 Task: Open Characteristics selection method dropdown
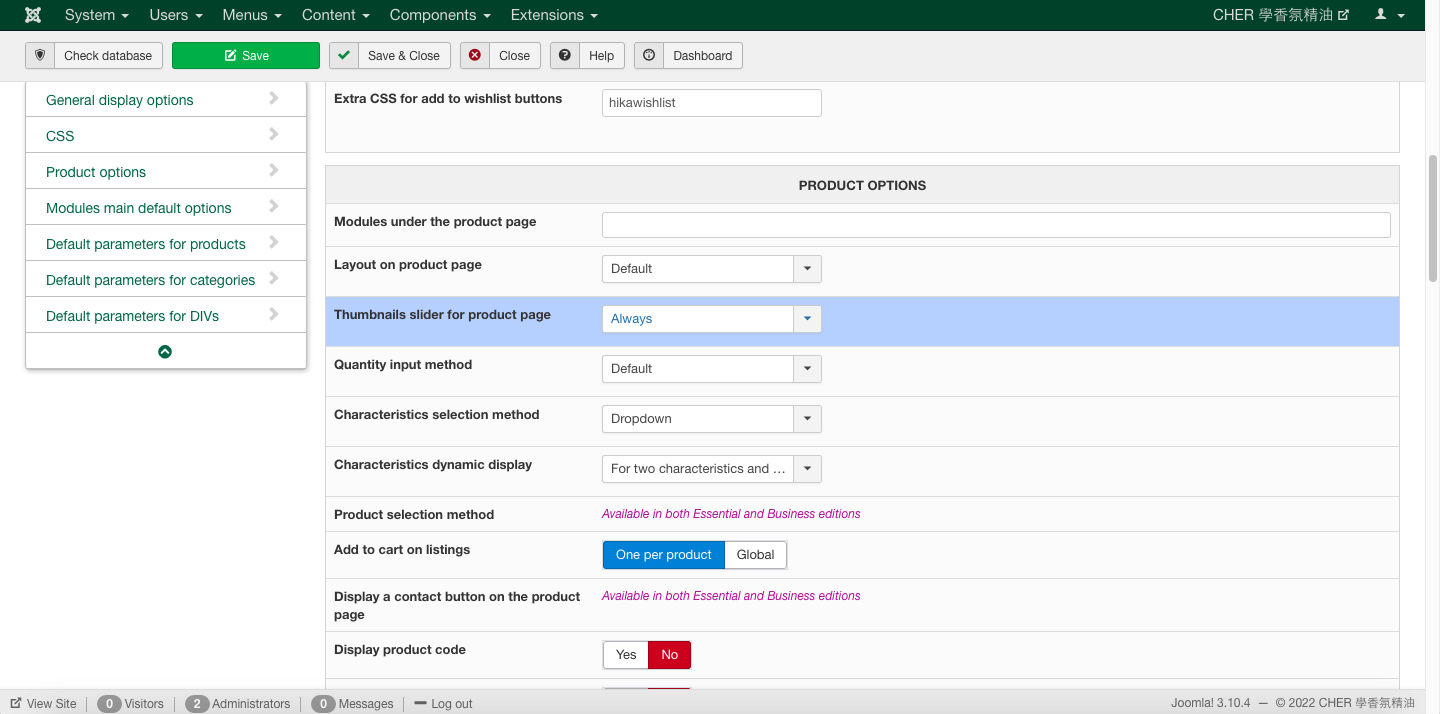[711, 419]
